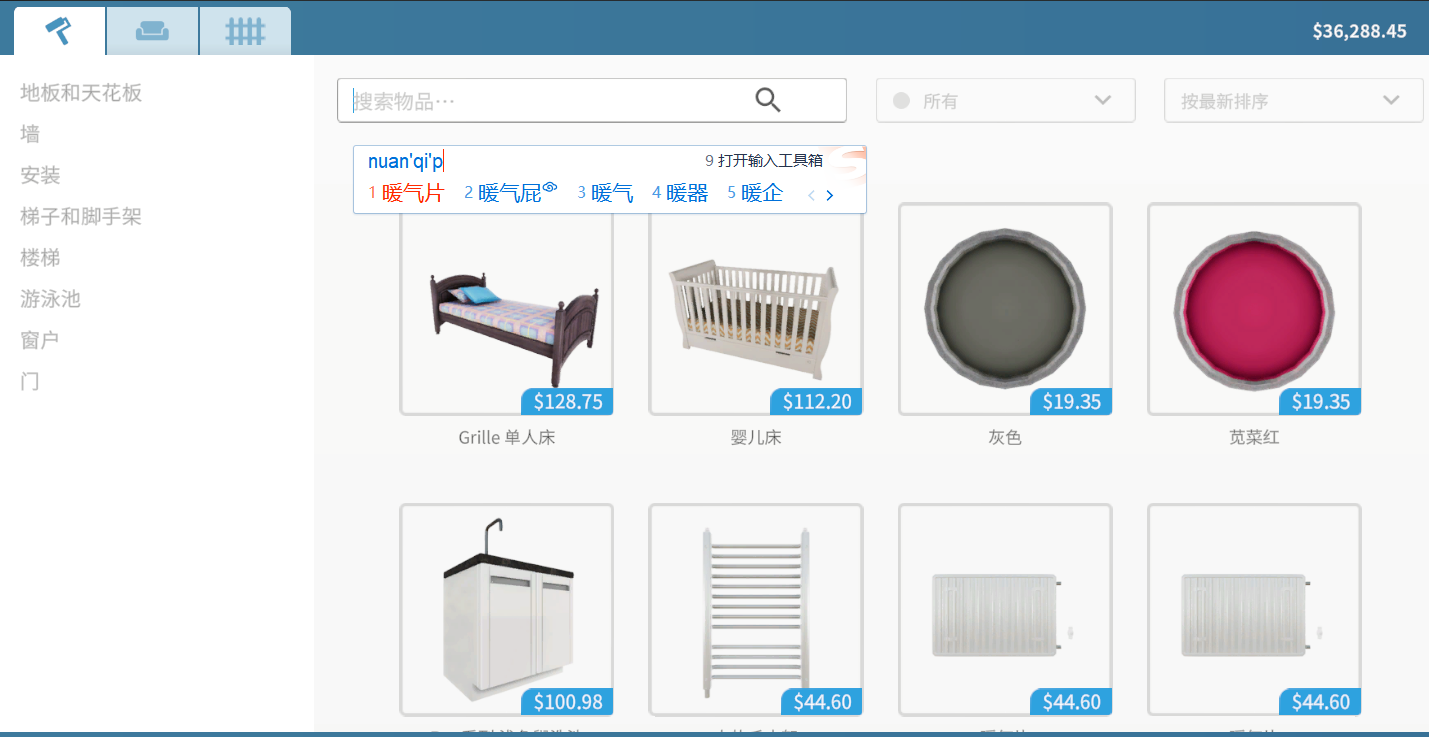Viewport: 1429px width, 737px height.
Task: Open the fence outdoor tab
Action: pyautogui.click(x=245, y=31)
